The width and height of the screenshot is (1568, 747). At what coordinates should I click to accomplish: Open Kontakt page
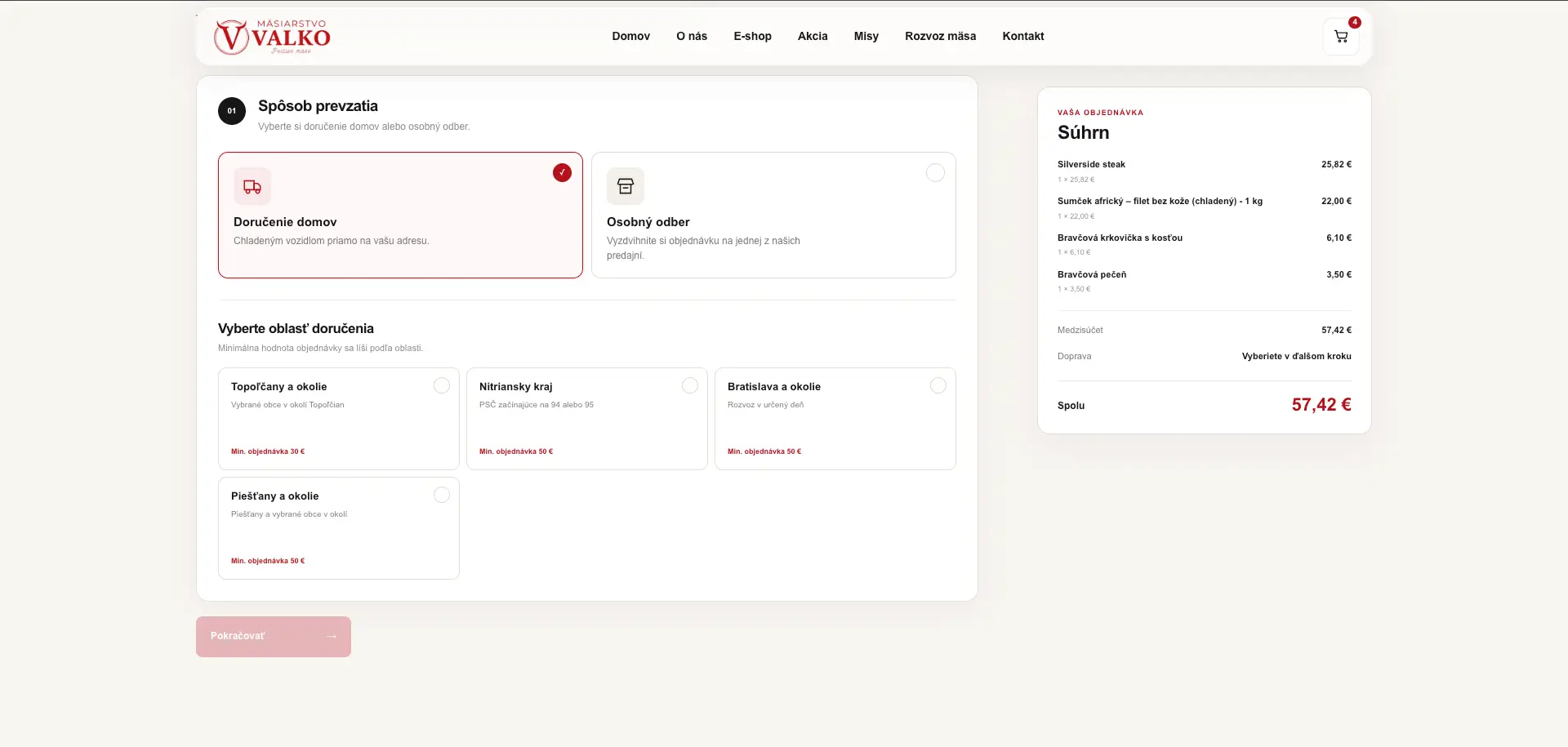[x=1023, y=36]
